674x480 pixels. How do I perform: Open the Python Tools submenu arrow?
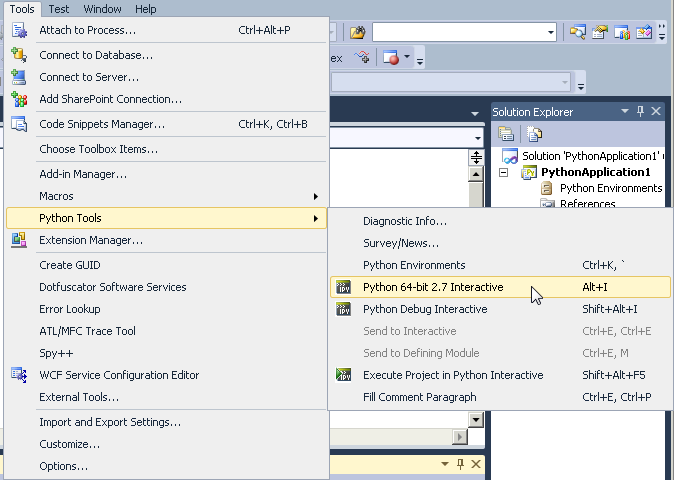coord(316,218)
